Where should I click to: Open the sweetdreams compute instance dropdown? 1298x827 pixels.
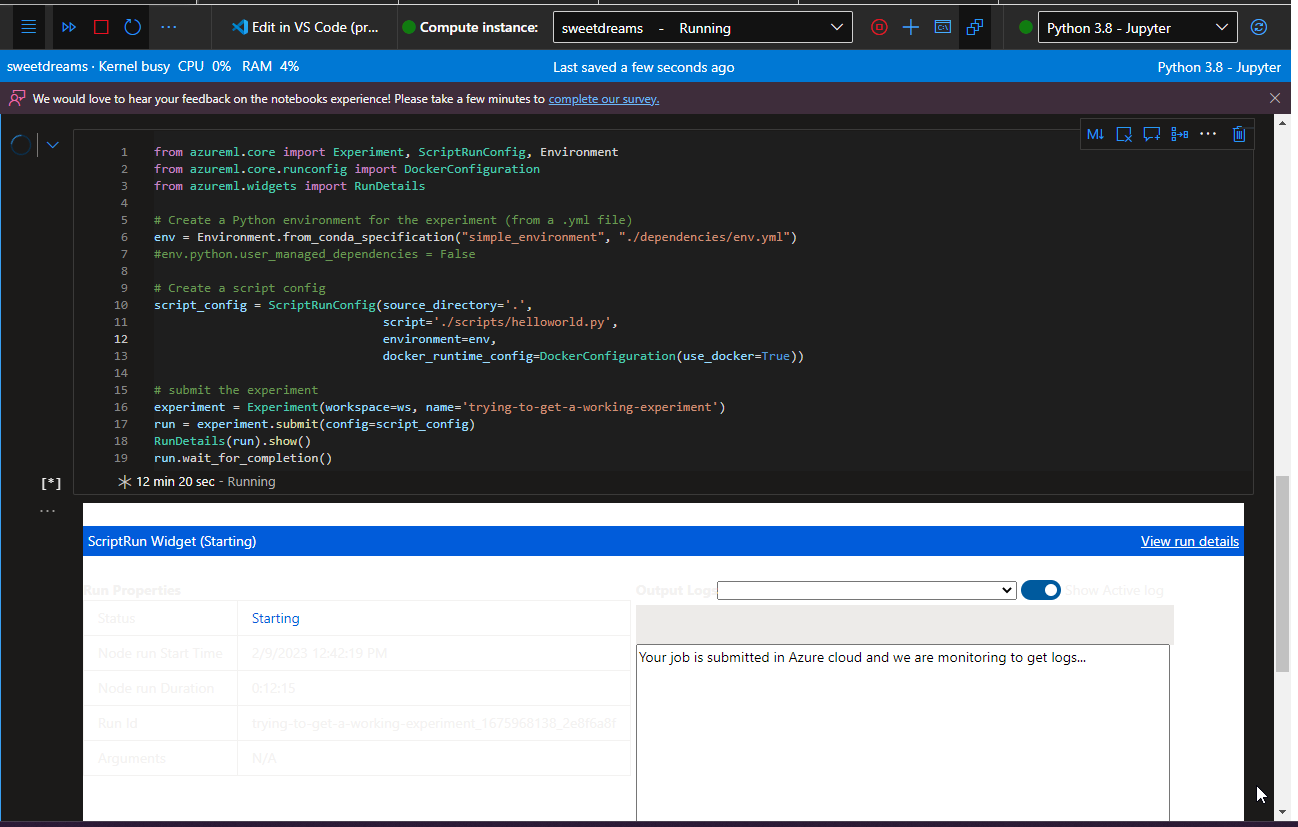pos(703,27)
